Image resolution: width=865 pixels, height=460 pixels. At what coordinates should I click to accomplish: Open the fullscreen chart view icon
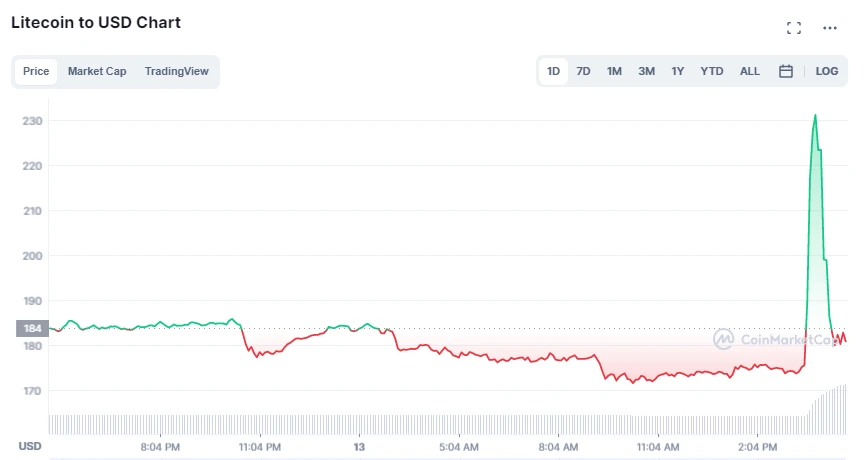tap(794, 28)
